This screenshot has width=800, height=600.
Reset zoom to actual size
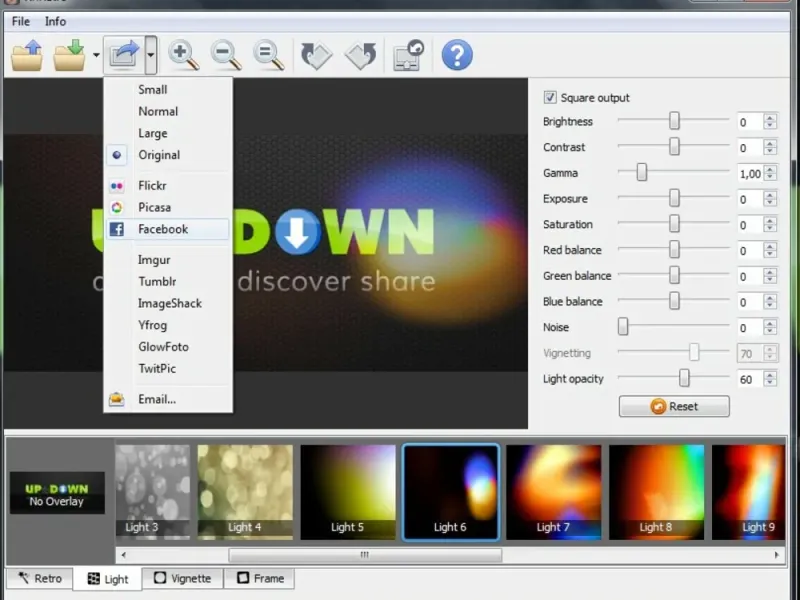click(268, 55)
